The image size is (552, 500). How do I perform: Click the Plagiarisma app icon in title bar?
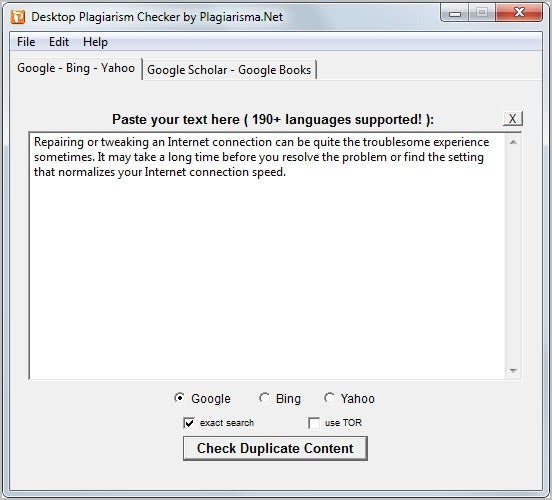(x=18, y=17)
